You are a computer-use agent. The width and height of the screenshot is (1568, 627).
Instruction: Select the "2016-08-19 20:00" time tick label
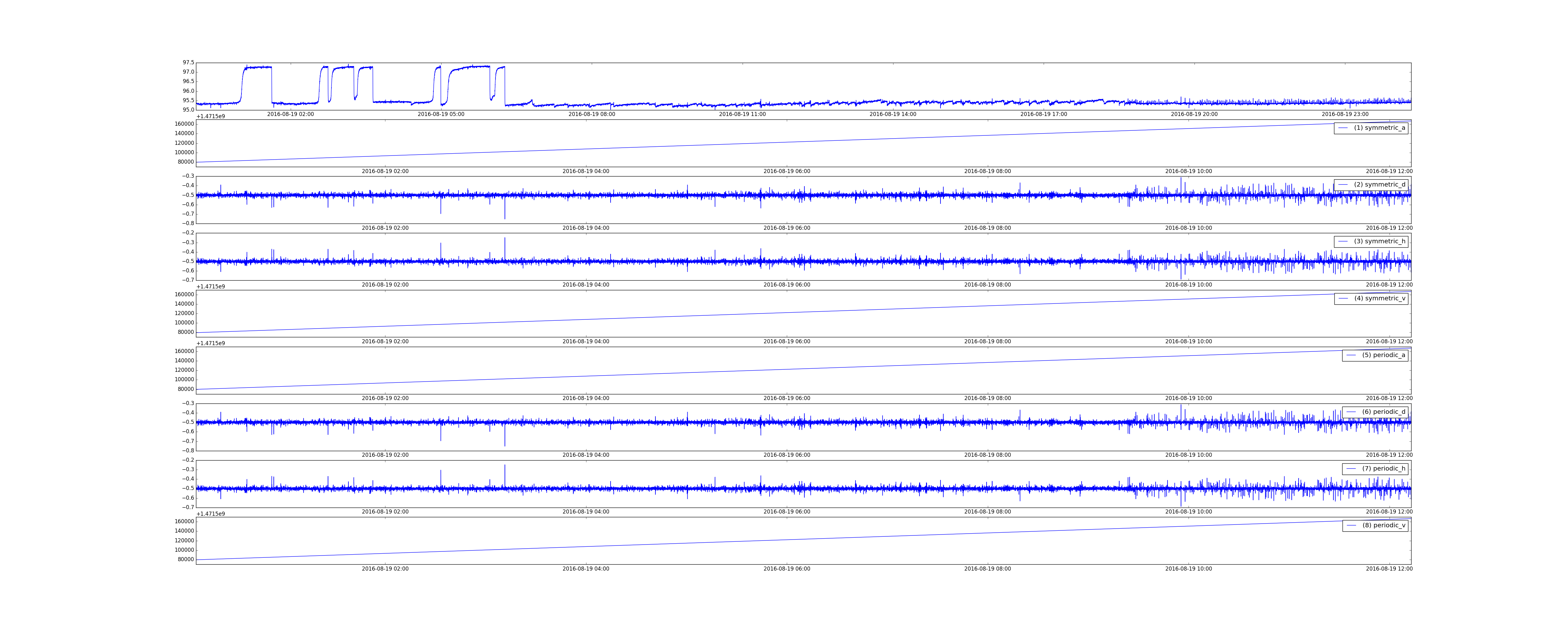1194,114
